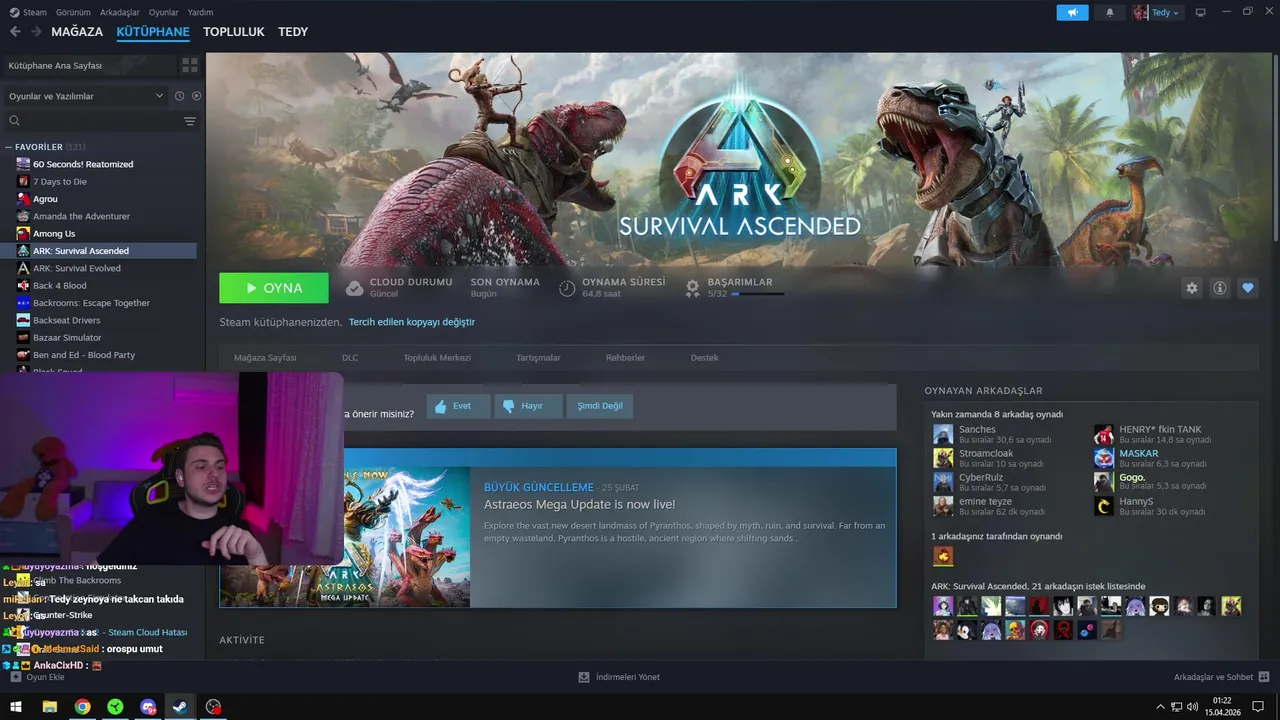1280x720 pixels.
Task: Open the notifications bell icon
Action: (1110, 12)
